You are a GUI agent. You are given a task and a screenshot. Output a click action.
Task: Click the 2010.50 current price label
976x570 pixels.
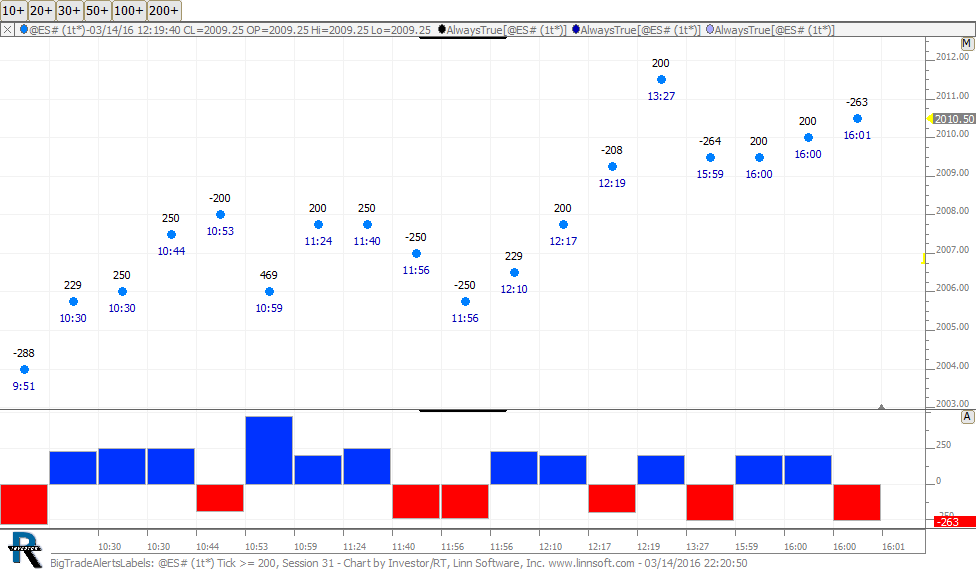tap(954, 119)
